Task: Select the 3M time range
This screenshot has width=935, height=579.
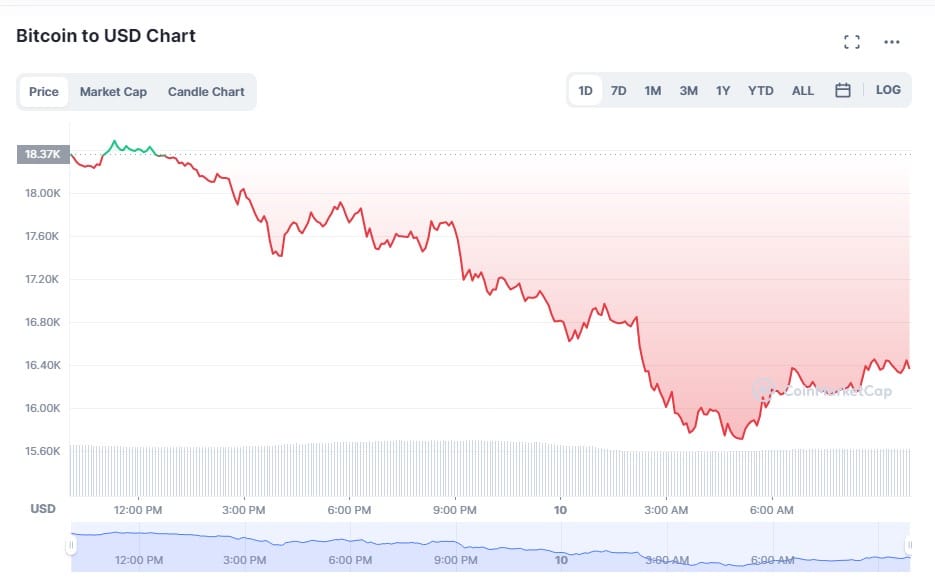Action: tap(688, 91)
